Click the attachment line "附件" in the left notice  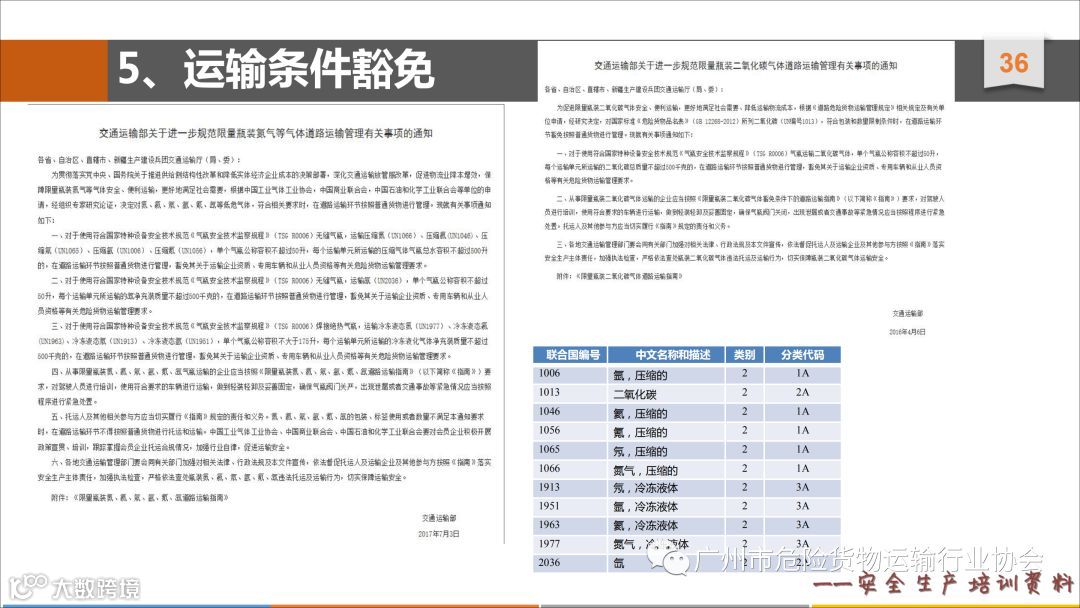[140, 497]
